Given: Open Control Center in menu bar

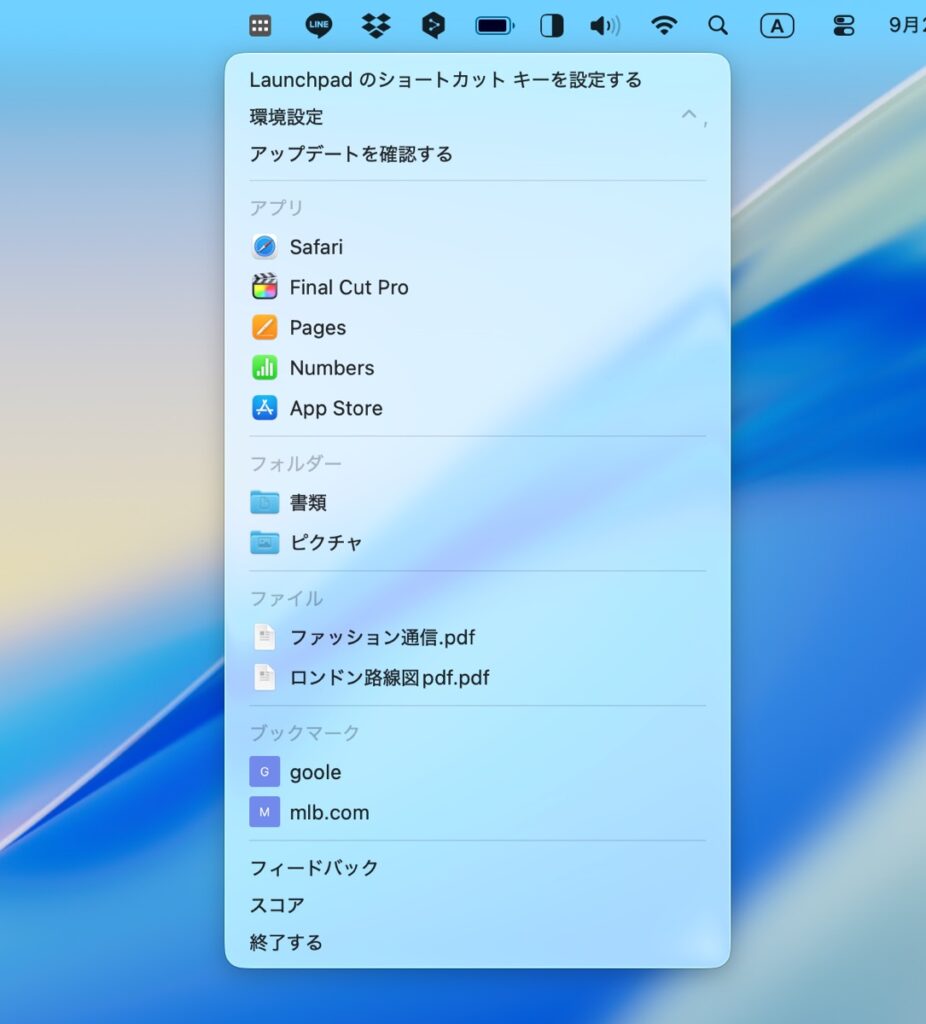Looking at the screenshot, I should coord(843,26).
